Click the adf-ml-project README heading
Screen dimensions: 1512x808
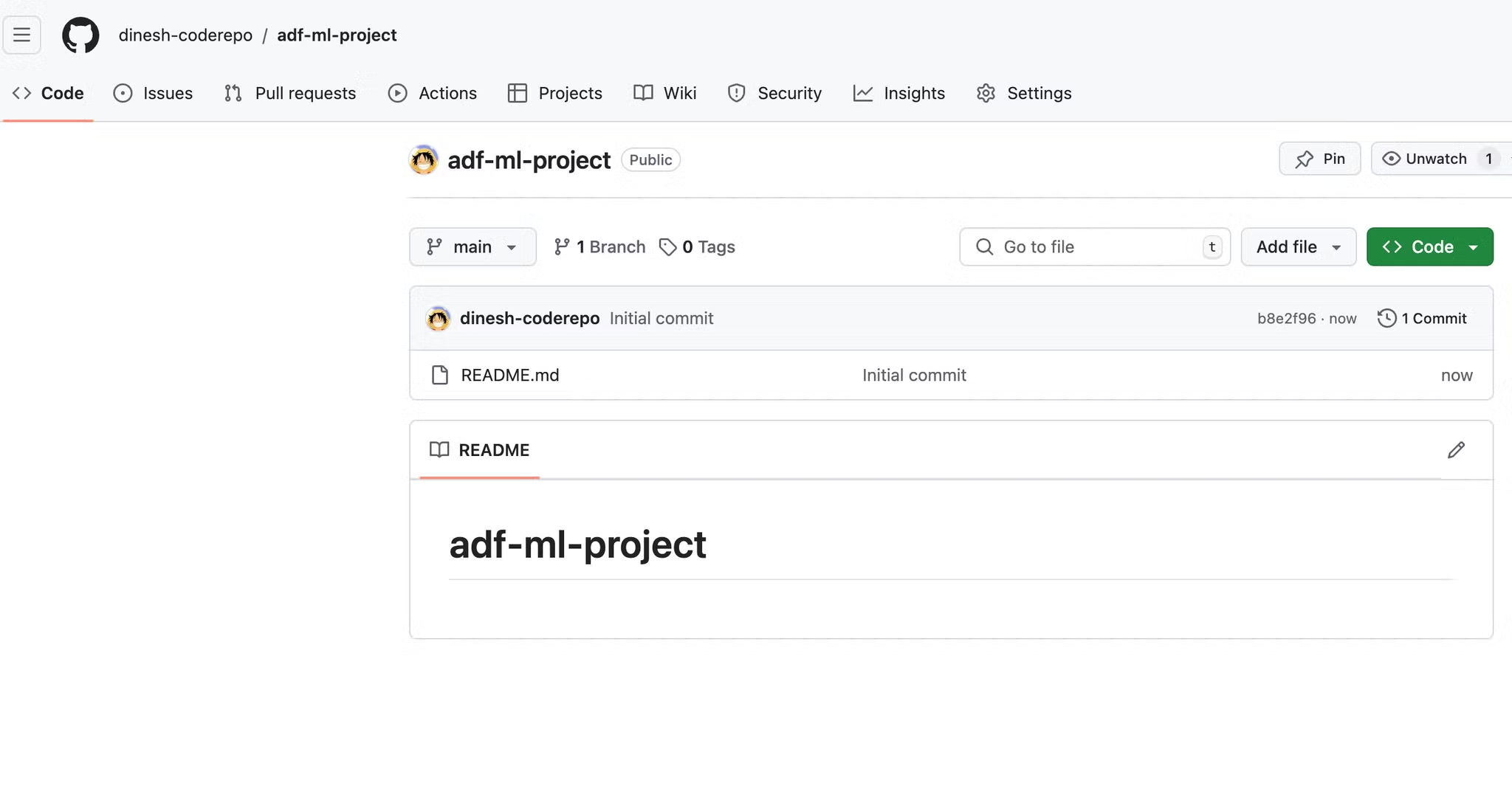point(577,545)
